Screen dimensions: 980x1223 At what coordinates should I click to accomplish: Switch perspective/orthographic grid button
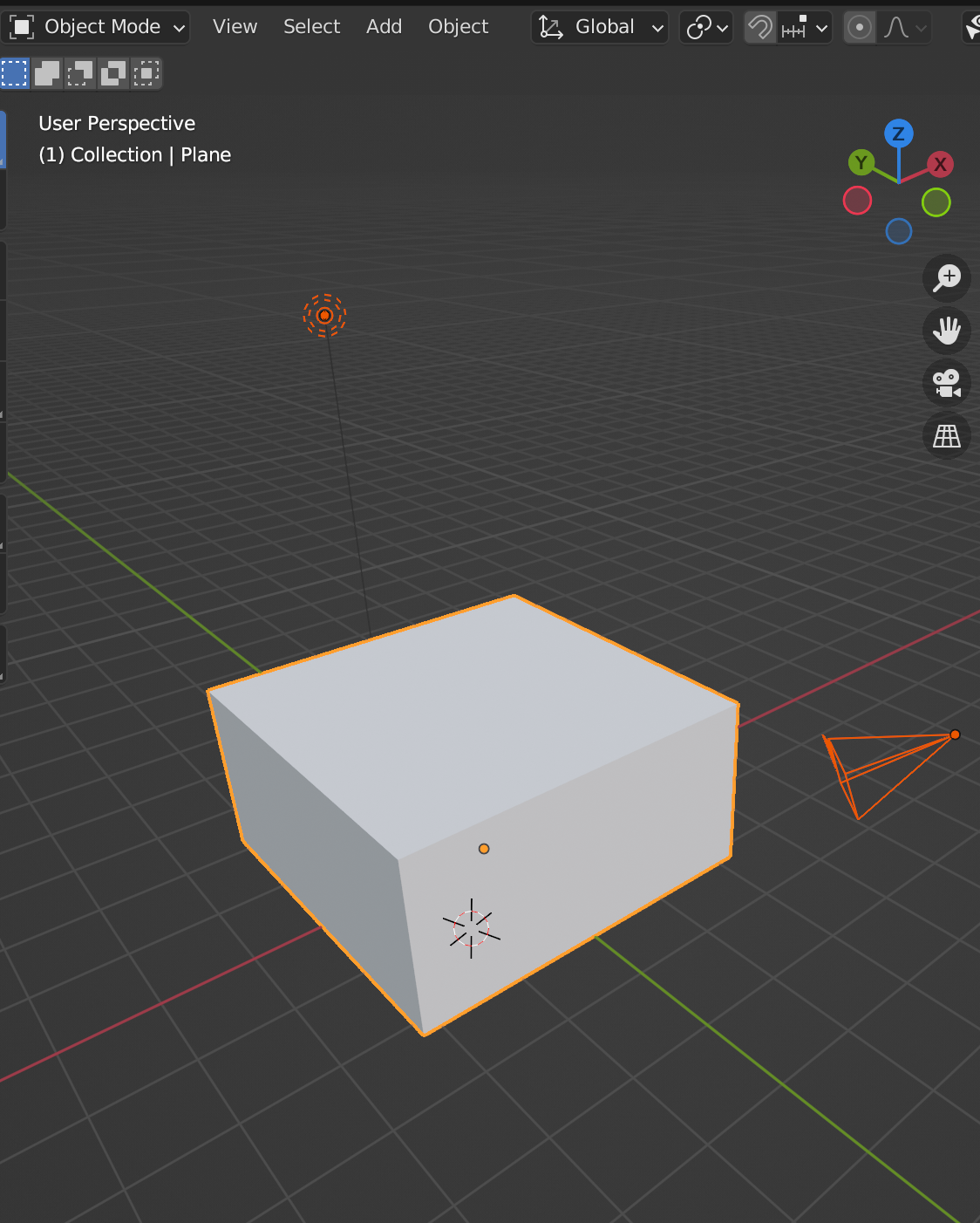pyautogui.click(x=947, y=435)
